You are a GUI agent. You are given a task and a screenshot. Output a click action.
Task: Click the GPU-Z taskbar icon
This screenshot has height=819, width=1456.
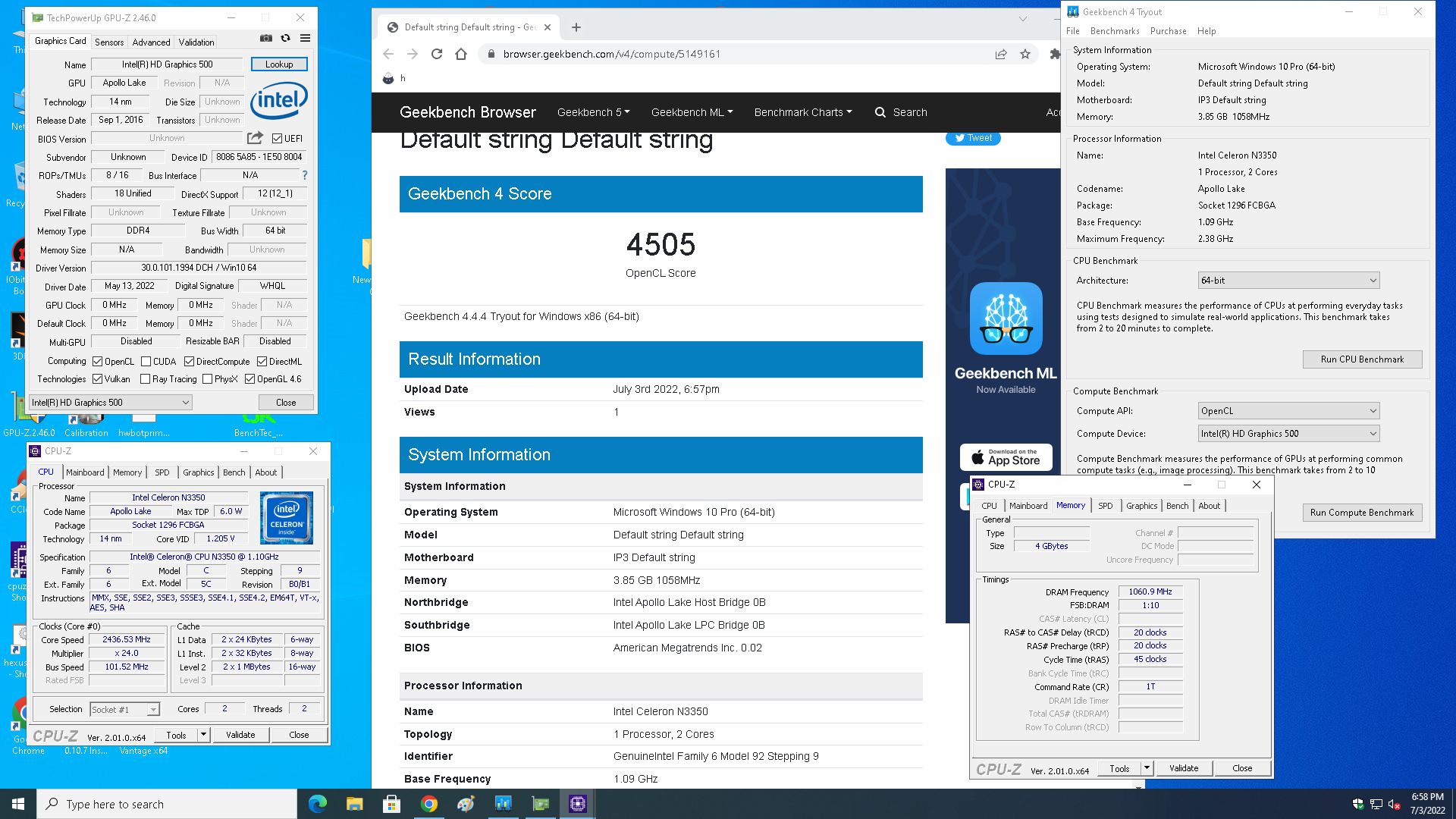coord(541,804)
